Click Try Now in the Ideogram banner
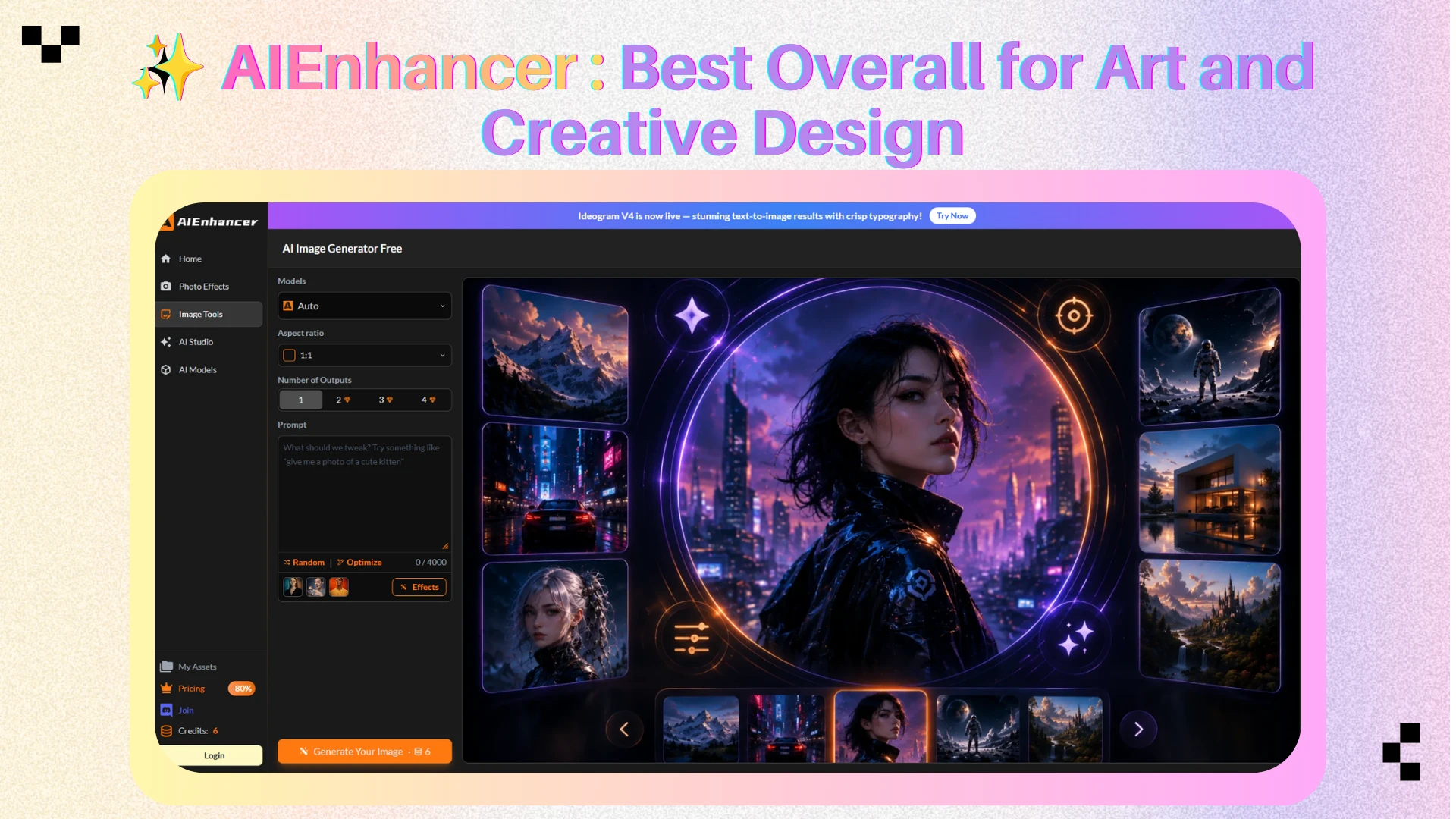The width and height of the screenshot is (1456, 819). 952,216
